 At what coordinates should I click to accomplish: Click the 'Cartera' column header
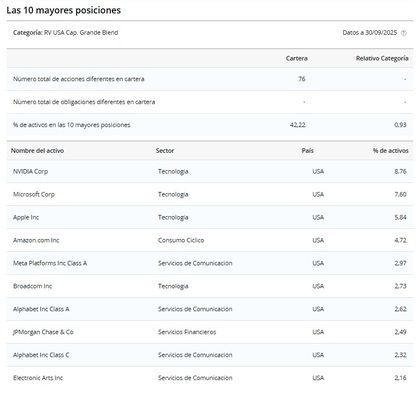pyautogui.click(x=297, y=58)
